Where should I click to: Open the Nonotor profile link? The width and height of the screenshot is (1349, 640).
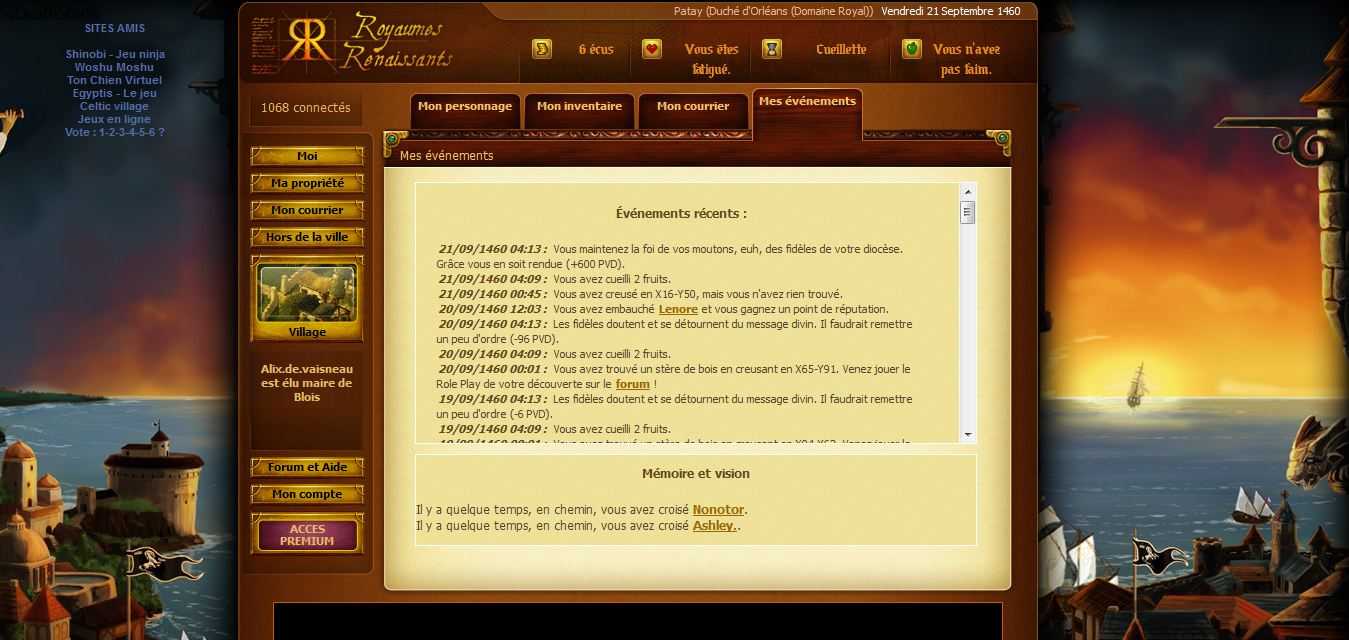(x=718, y=510)
